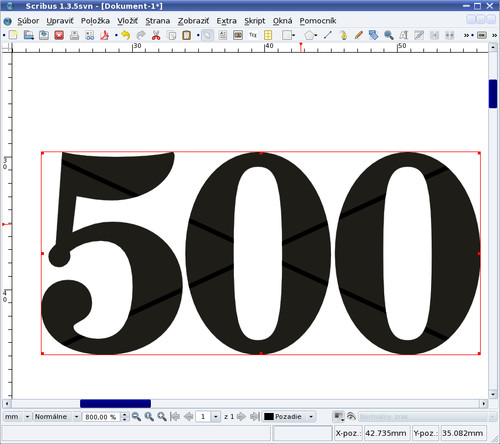This screenshot has width=500, height=444.
Task: Open the Zobraziť menu
Action: click(193, 21)
